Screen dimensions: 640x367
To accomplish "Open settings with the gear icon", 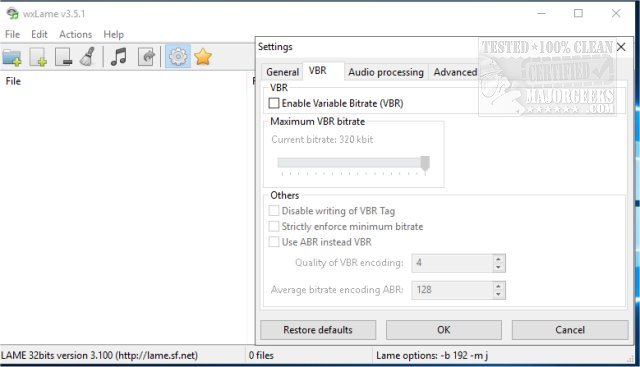I will pos(178,57).
